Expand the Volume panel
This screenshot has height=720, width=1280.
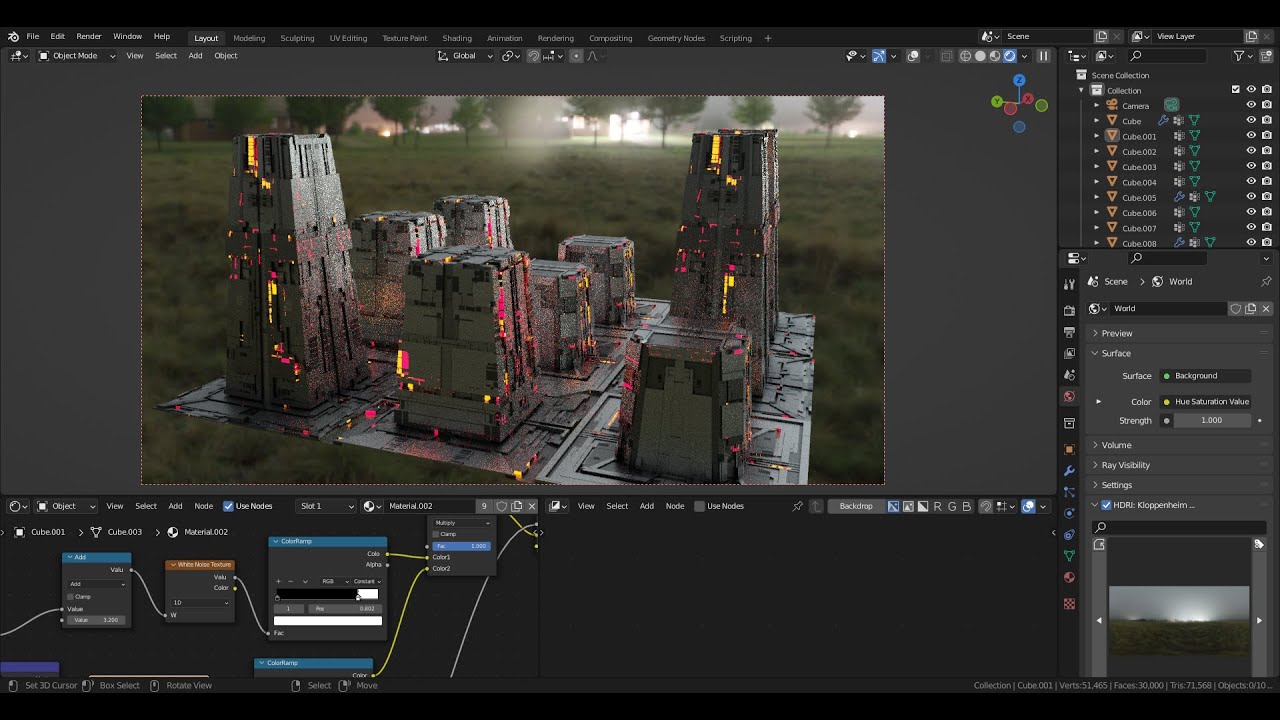[1116, 445]
